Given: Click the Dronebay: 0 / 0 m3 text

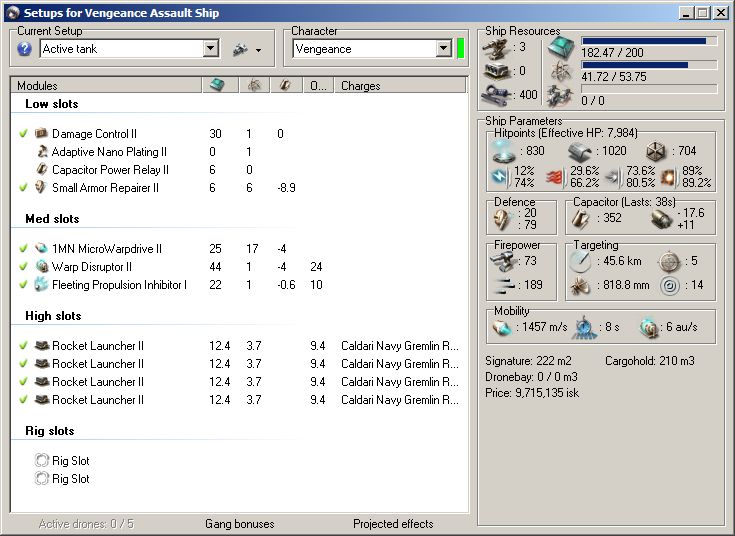Looking at the screenshot, I should pyautogui.click(x=532, y=377).
